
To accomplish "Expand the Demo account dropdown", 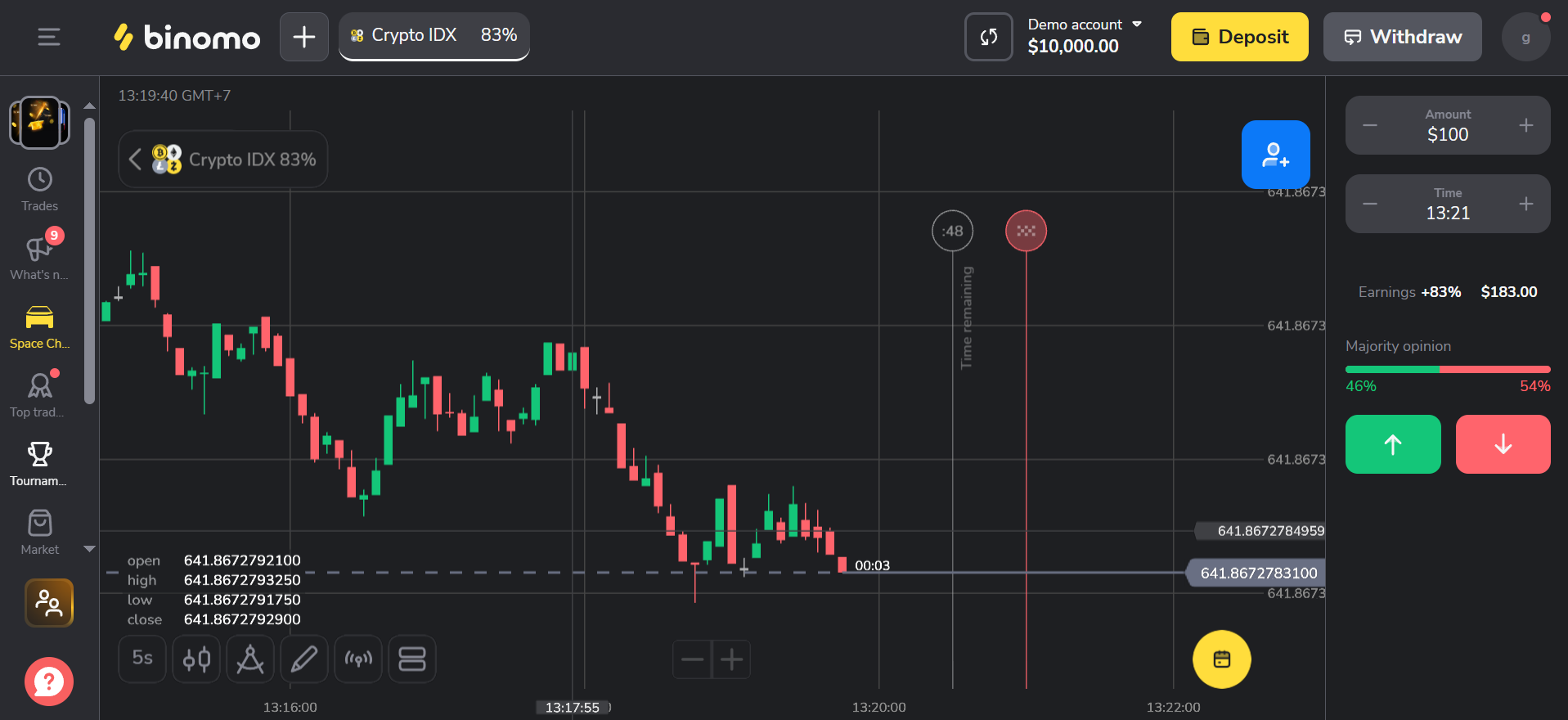I will pyautogui.click(x=1137, y=25).
